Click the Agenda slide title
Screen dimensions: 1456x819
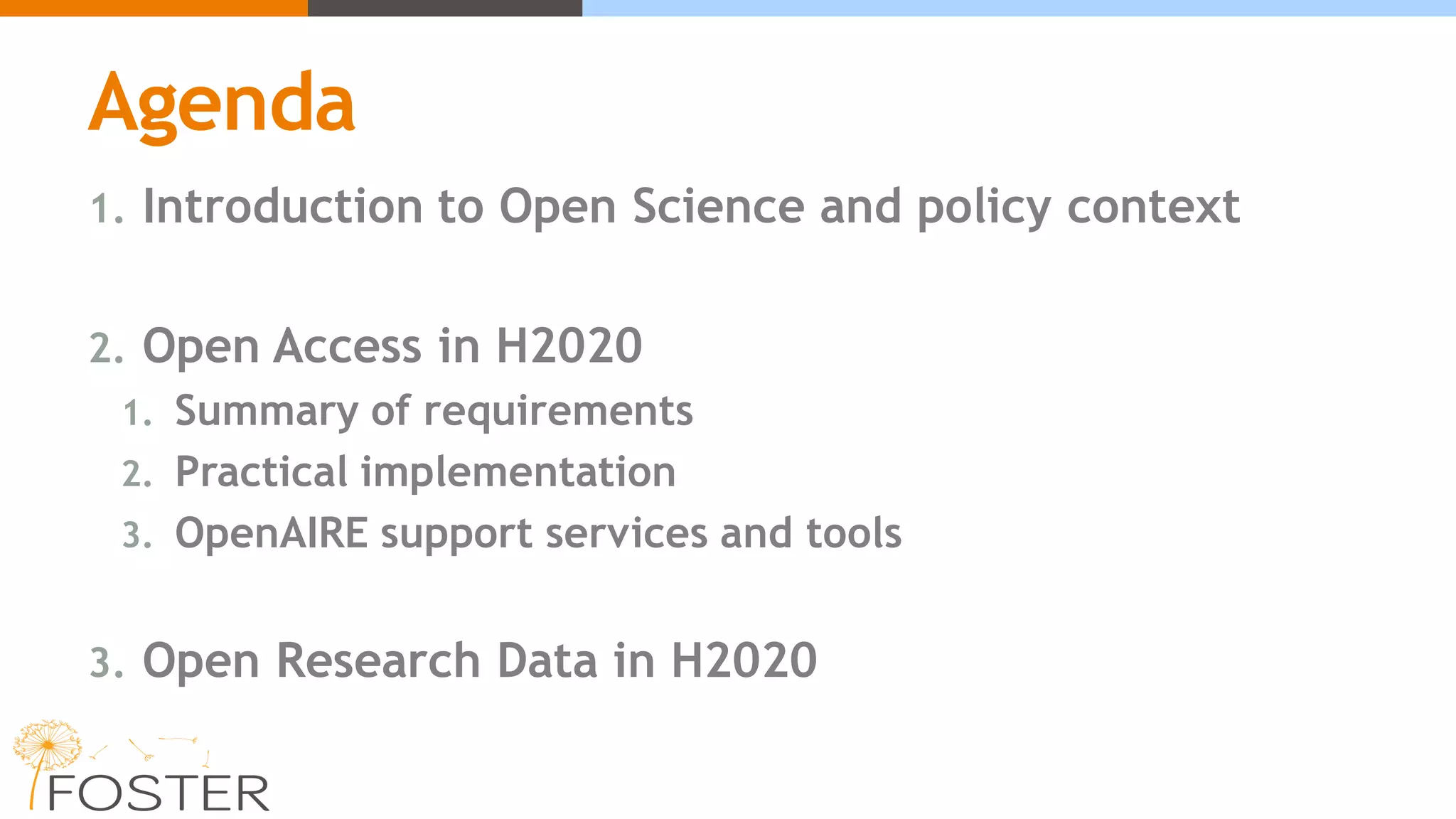pyautogui.click(x=221, y=104)
